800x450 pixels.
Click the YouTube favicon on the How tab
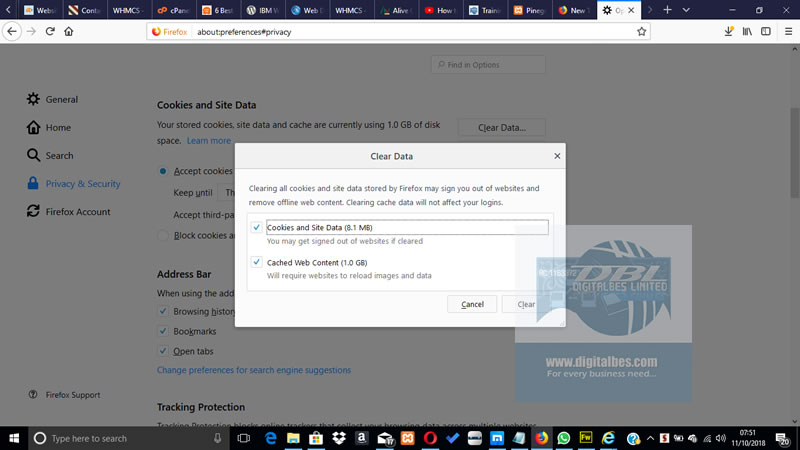[x=429, y=10]
